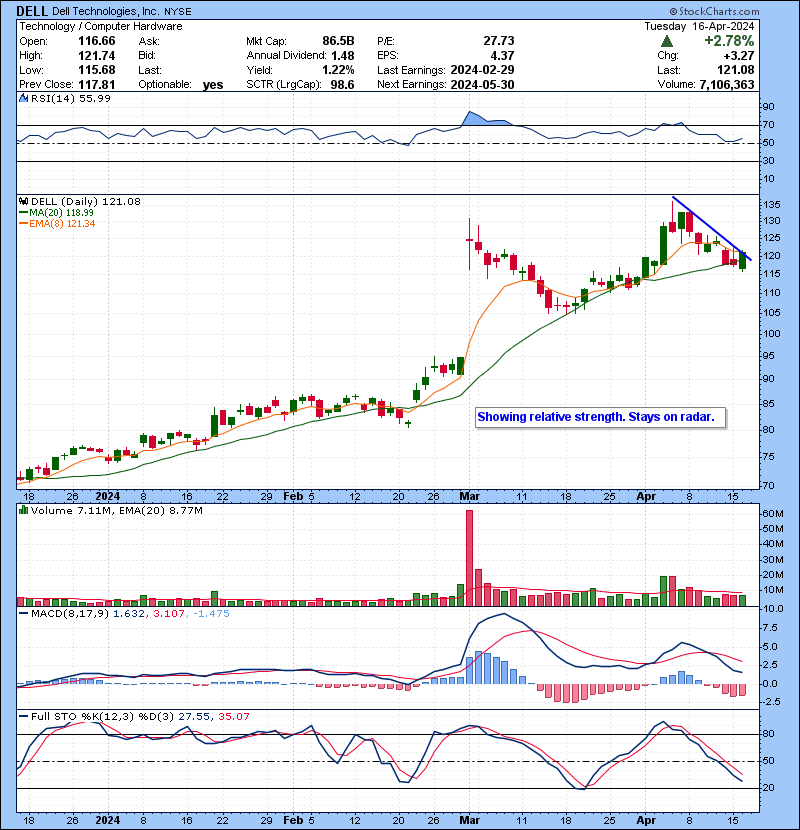The height and width of the screenshot is (830, 800).
Task: Click the stochastic %D value 35.07
Action: pos(233,716)
